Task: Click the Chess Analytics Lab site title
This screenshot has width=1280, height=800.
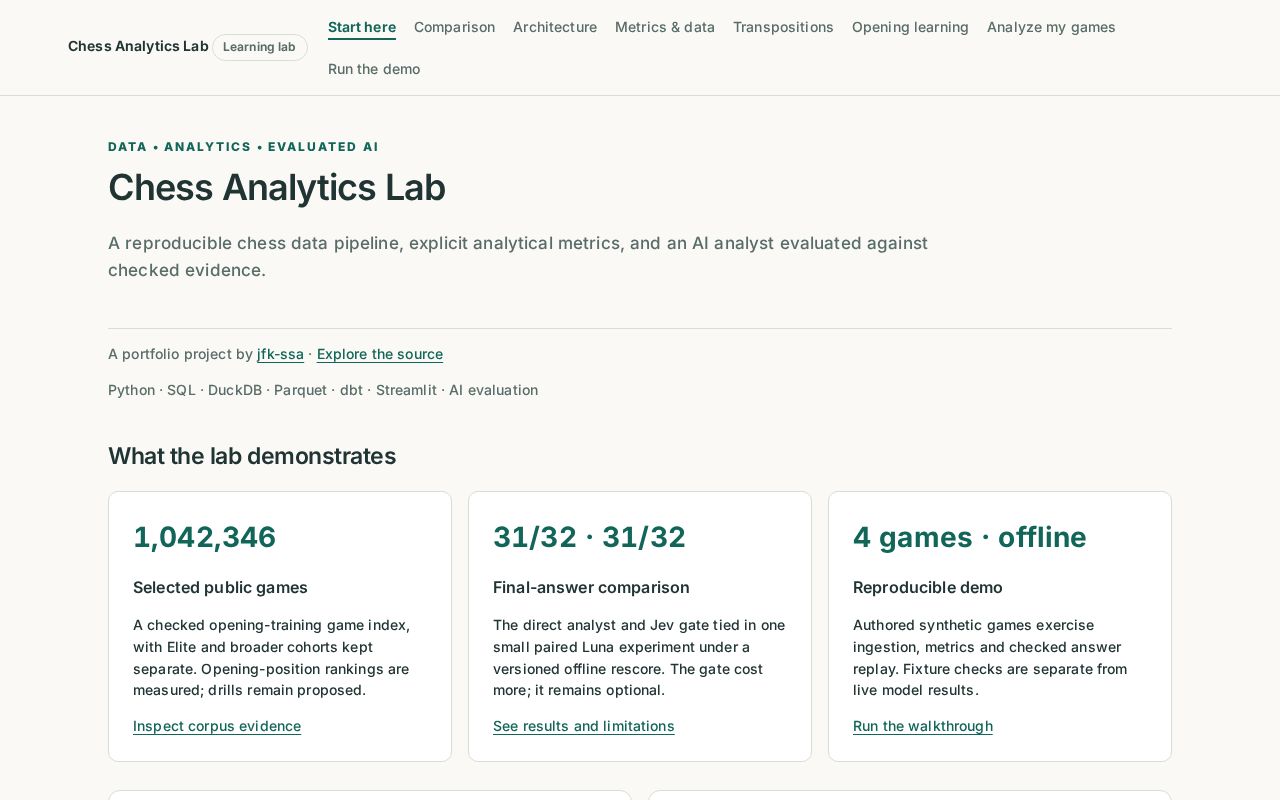Action: point(138,46)
